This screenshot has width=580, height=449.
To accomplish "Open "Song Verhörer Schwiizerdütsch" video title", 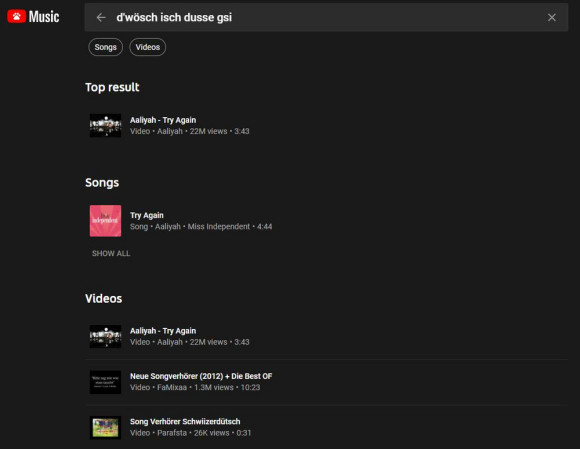I will 185,422.
